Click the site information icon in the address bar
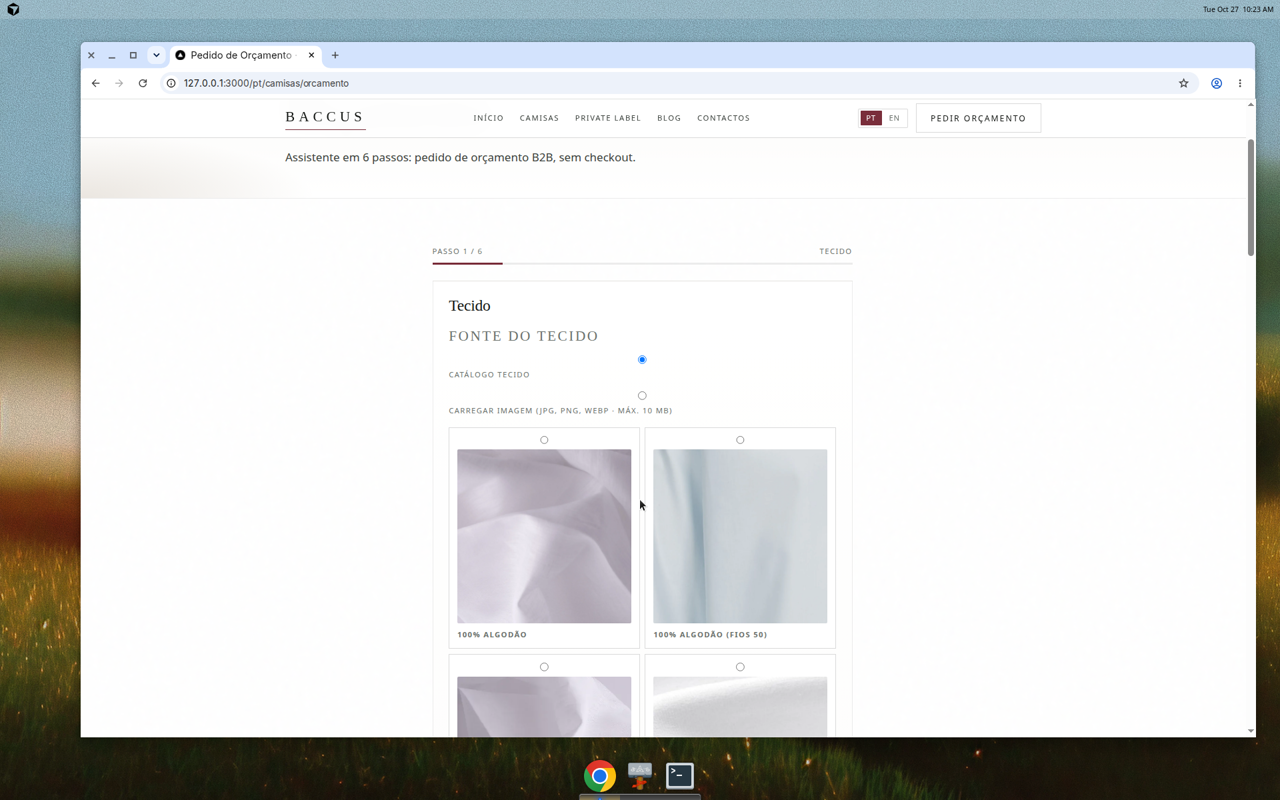1280x800 pixels. pyautogui.click(x=171, y=83)
